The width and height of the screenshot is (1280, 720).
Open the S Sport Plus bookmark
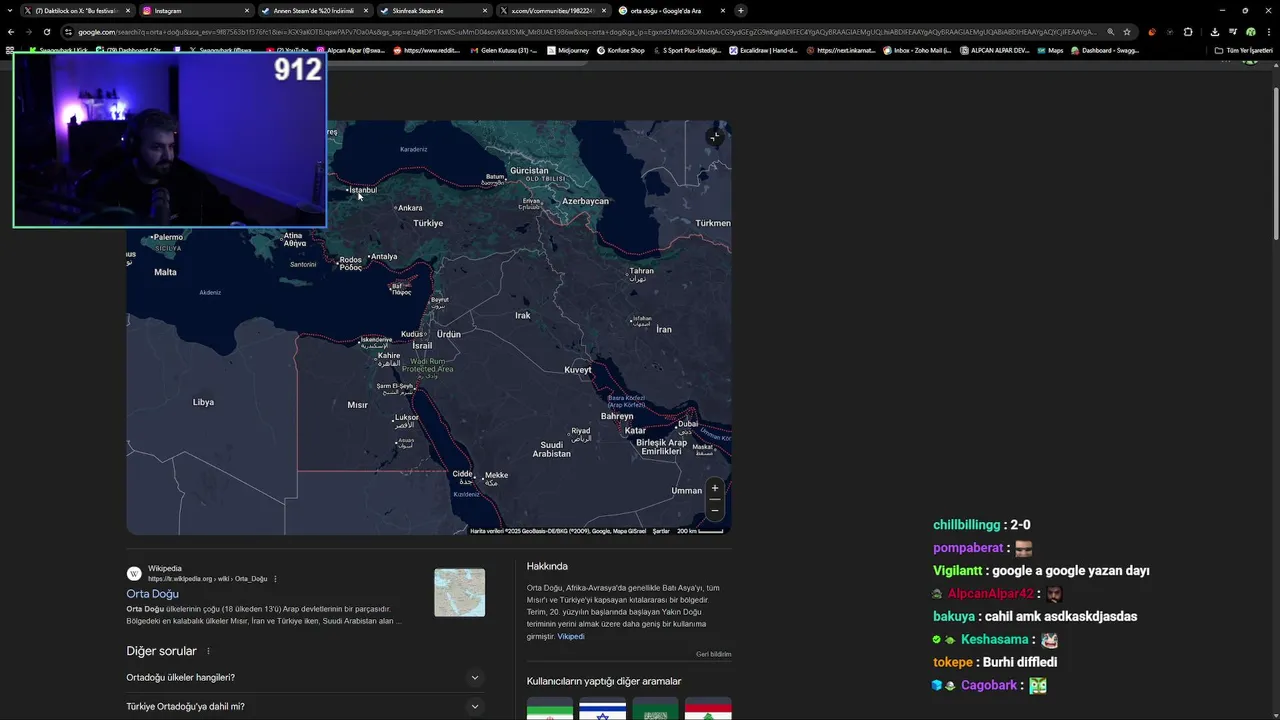click(686, 50)
